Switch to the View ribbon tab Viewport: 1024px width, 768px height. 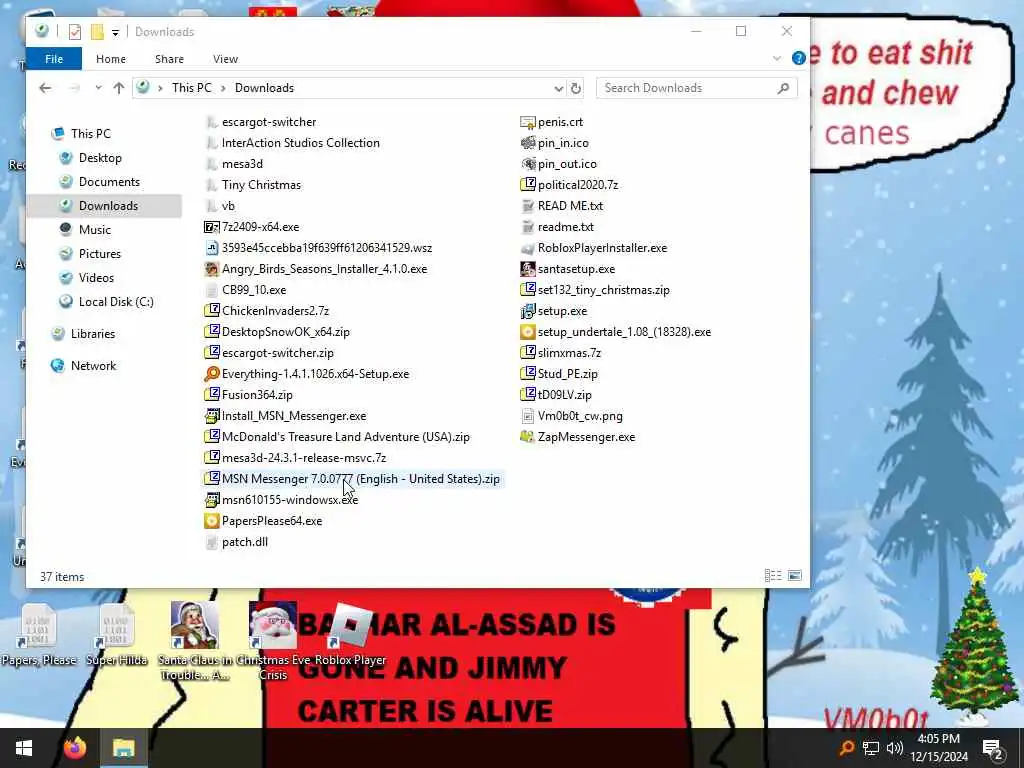click(225, 59)
